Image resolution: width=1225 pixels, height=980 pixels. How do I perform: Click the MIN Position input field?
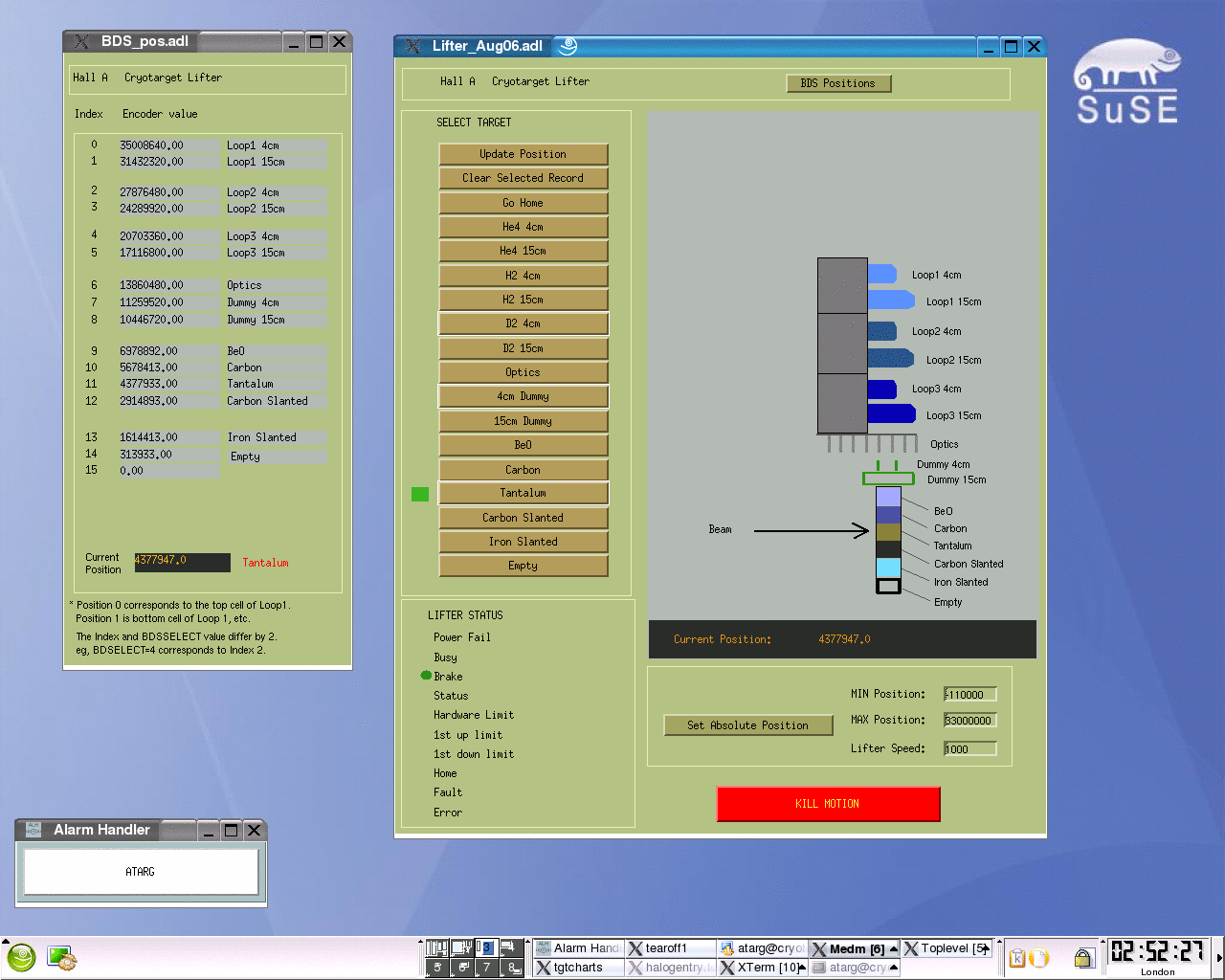[x=970, y=695]
